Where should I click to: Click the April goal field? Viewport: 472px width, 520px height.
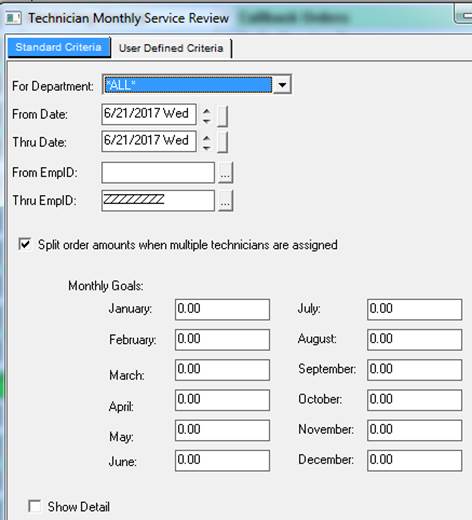(222, 400)
